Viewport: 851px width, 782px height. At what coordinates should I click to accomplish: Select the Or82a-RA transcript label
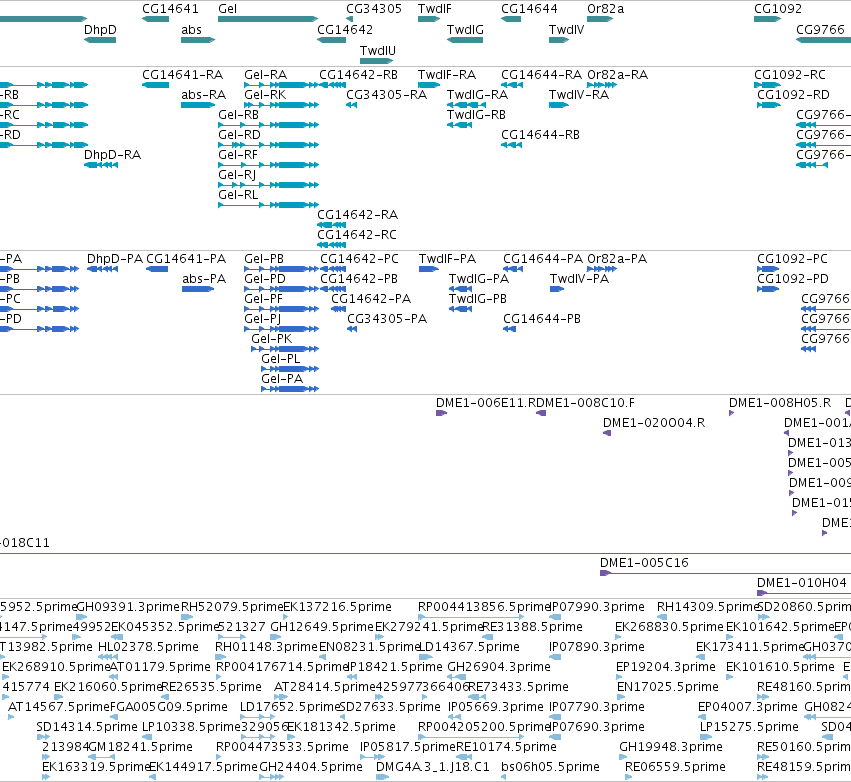click(x=618, y=74)
